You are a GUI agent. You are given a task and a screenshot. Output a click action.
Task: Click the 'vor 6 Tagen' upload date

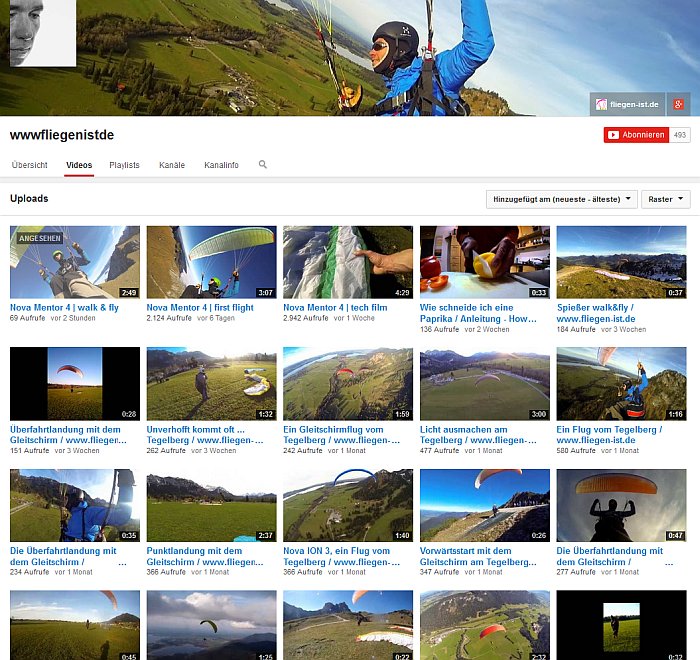(x=216, y=318)
